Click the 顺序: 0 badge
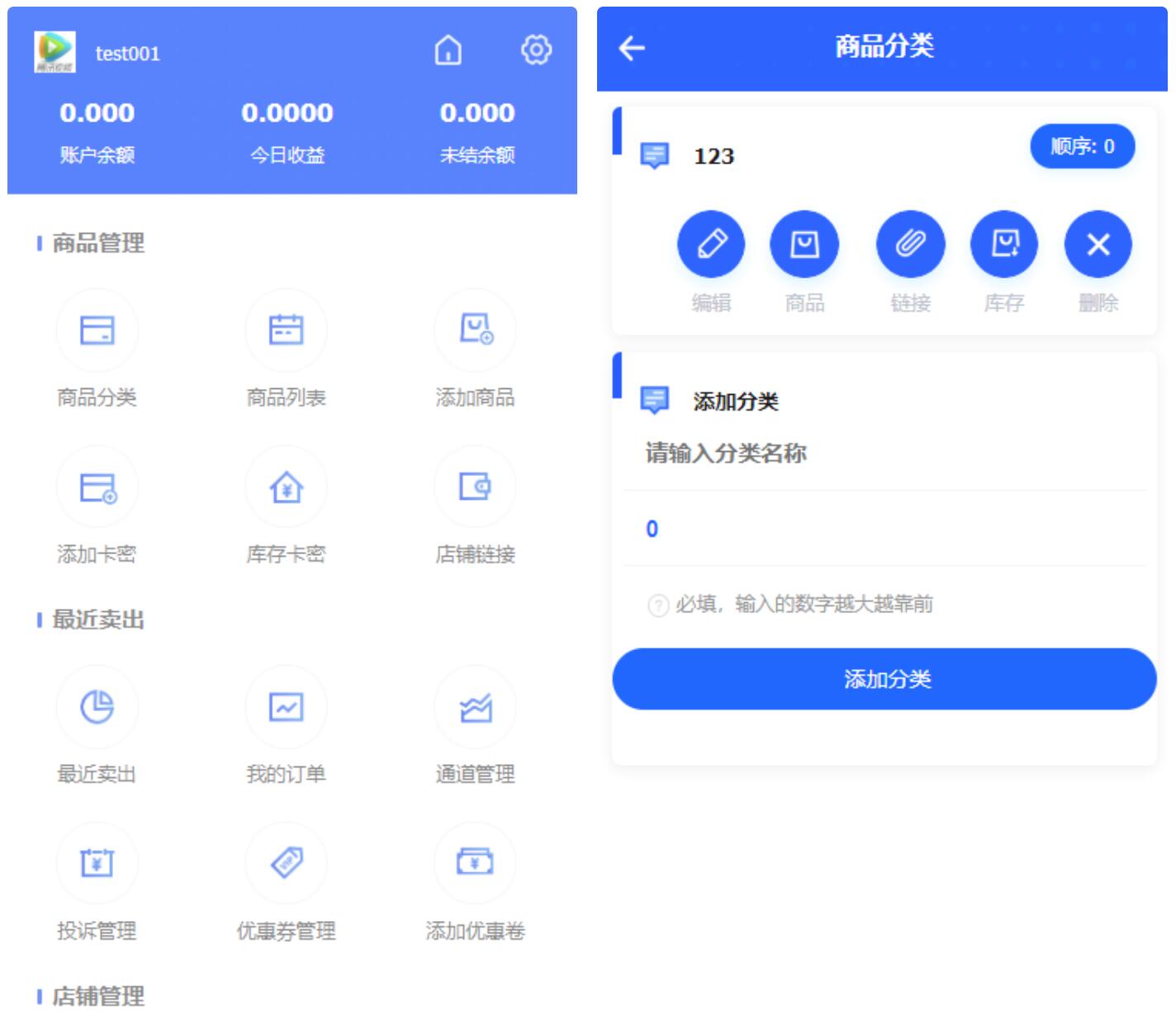 1082,145
